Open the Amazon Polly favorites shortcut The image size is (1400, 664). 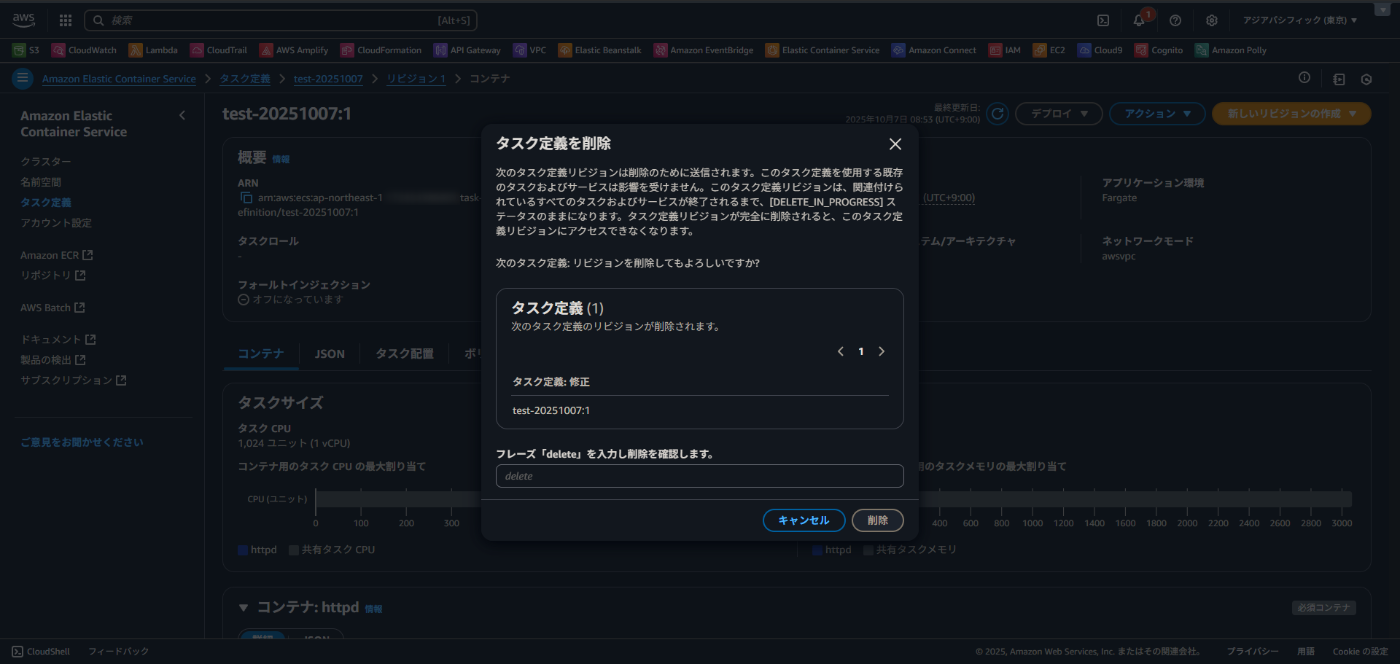click(1231, 50)
